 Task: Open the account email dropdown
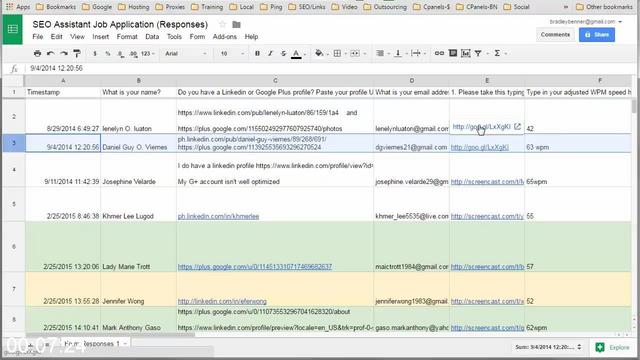(x=585, y=22)
